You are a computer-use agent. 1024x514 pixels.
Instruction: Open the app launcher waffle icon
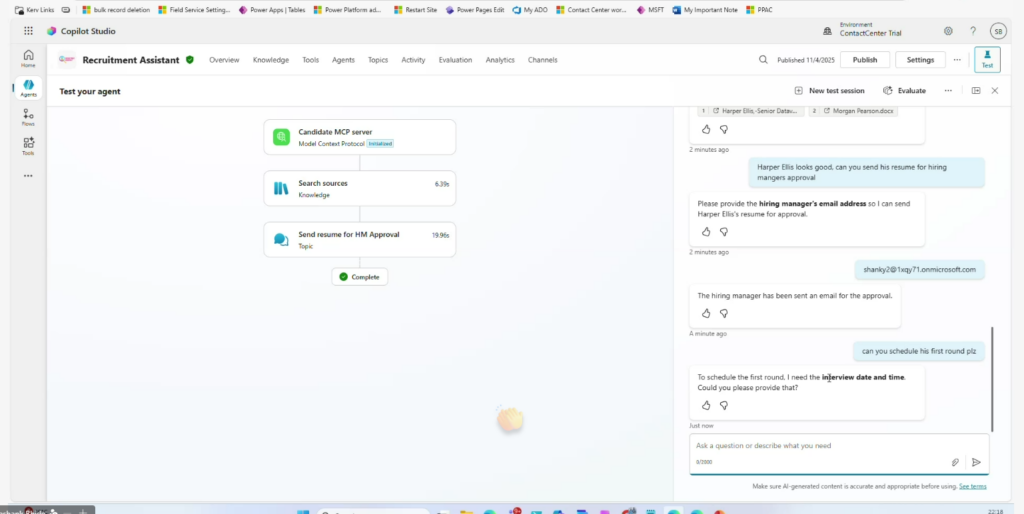(28, 31)
